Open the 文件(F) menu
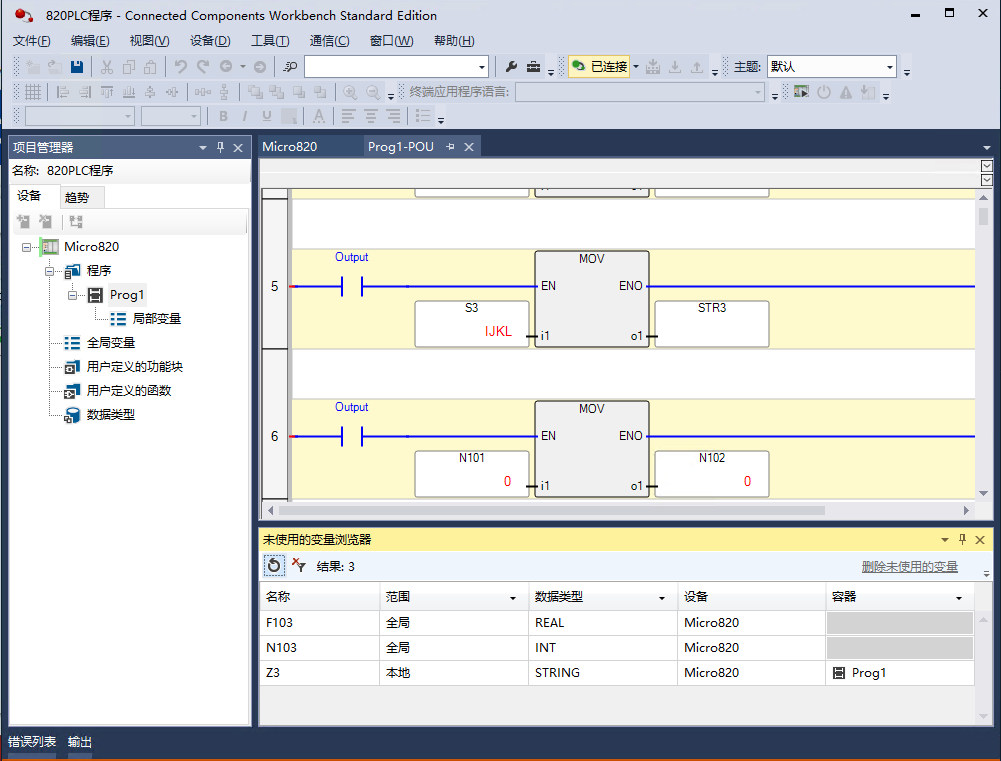The image size is (1001, 761). (x=31, y=41)
